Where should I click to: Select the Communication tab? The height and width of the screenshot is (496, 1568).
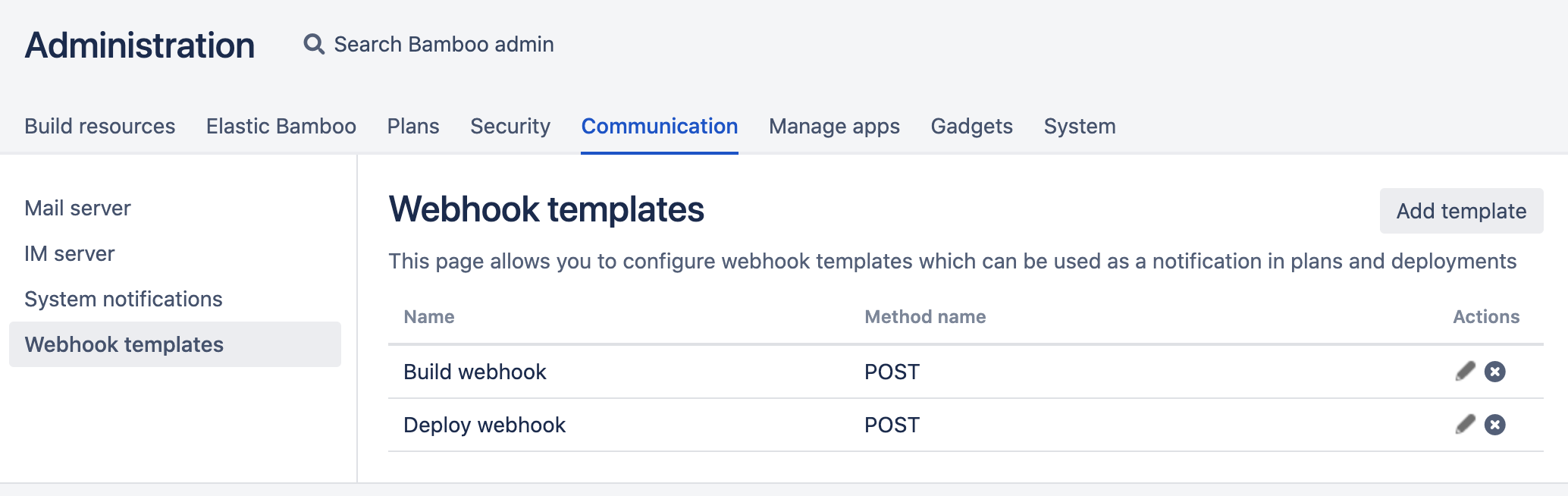(660, 126)
